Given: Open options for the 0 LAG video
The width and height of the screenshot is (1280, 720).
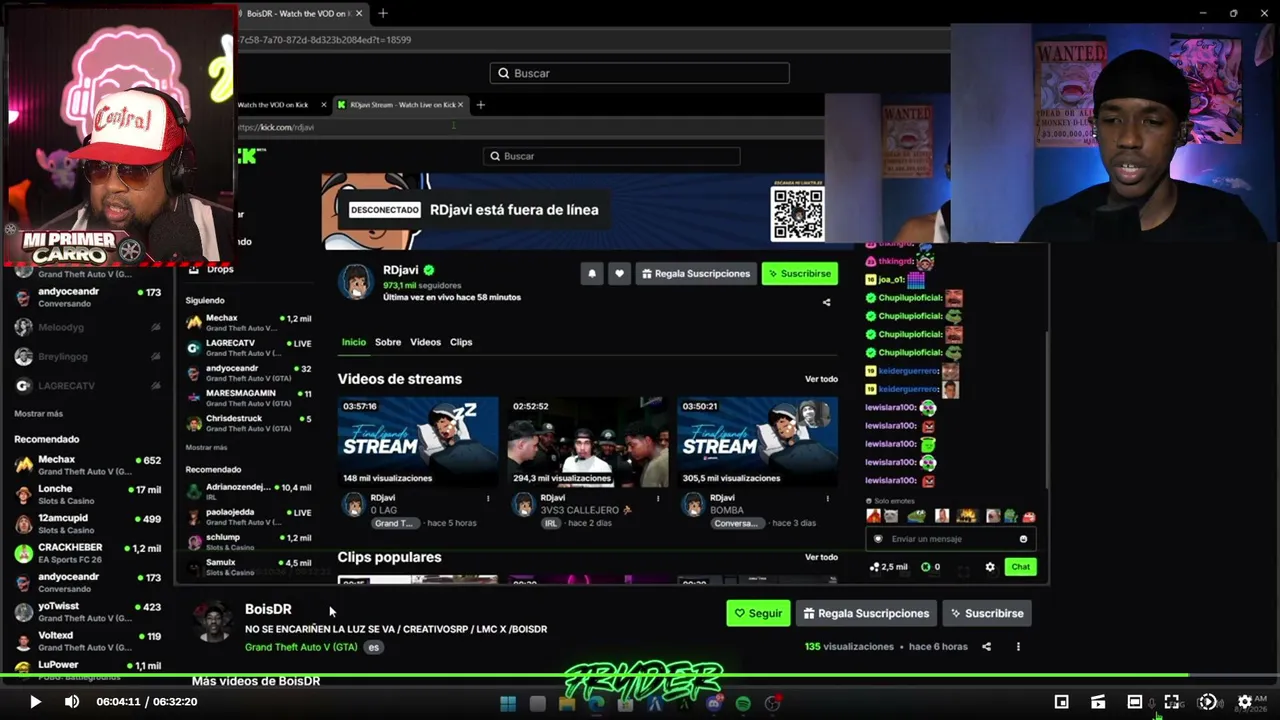Looking at the screenshot, I should click(x=488, y=498).
